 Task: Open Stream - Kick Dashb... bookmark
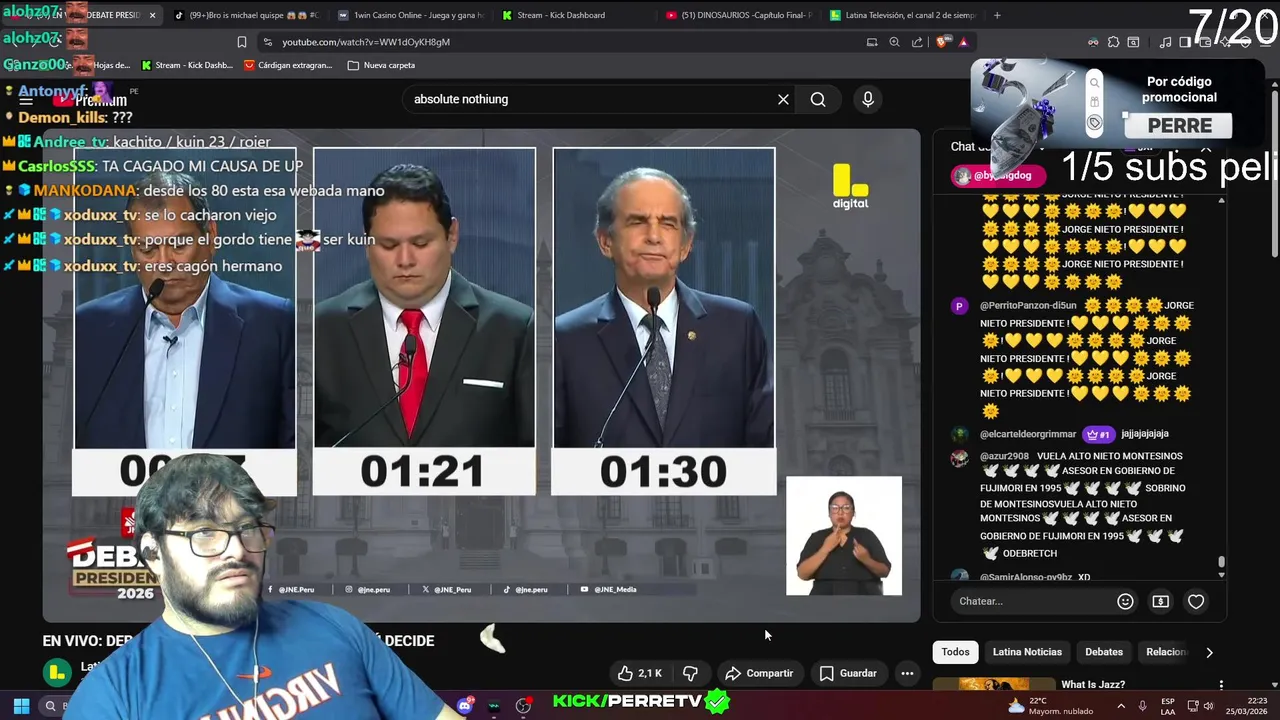tap(187, 65)
